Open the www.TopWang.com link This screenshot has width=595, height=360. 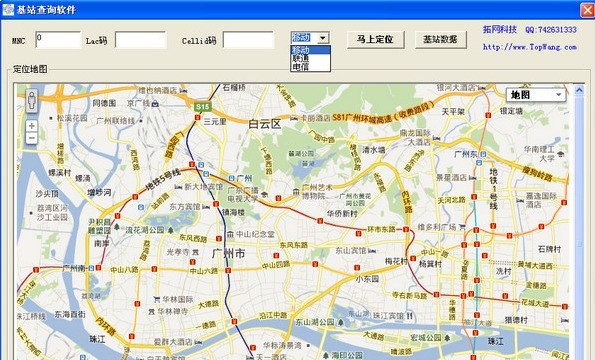(530, 47)
